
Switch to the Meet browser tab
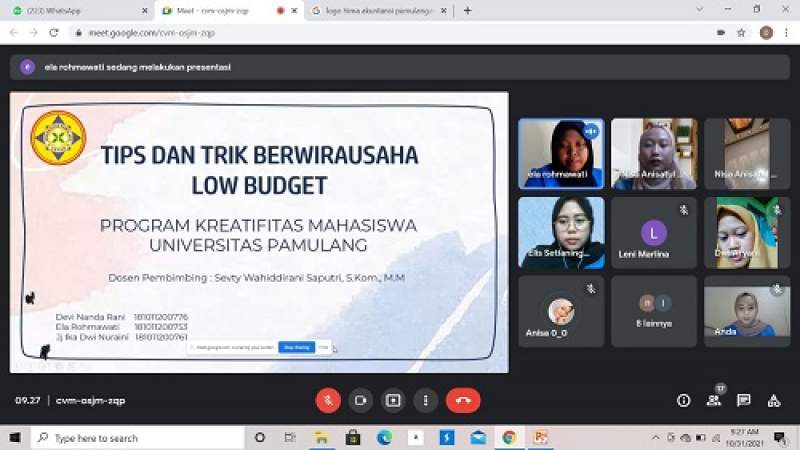click(227, 10)
